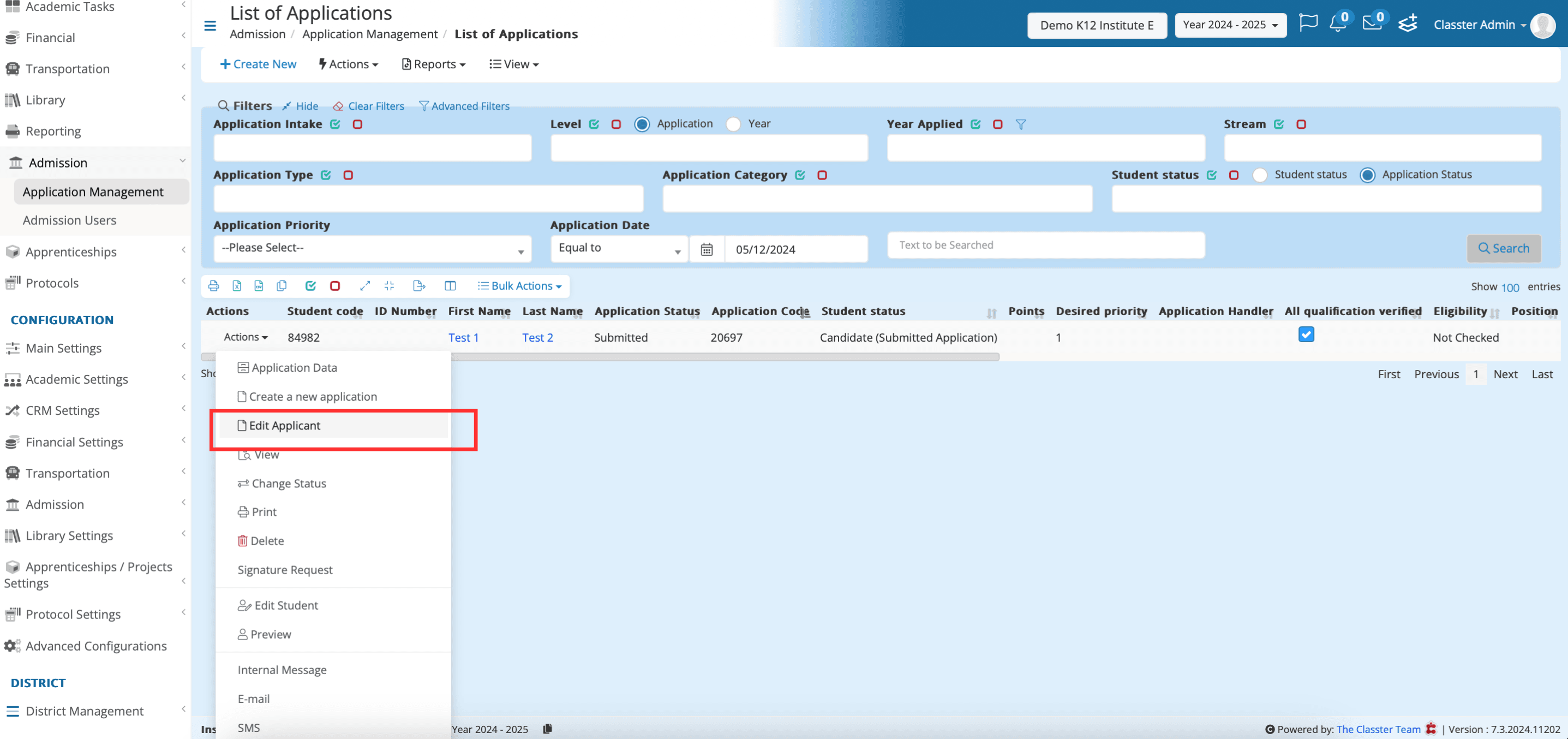Choose Edit Student menu entry
This screenshot has height=739, width=1568.
click(333, 605)
